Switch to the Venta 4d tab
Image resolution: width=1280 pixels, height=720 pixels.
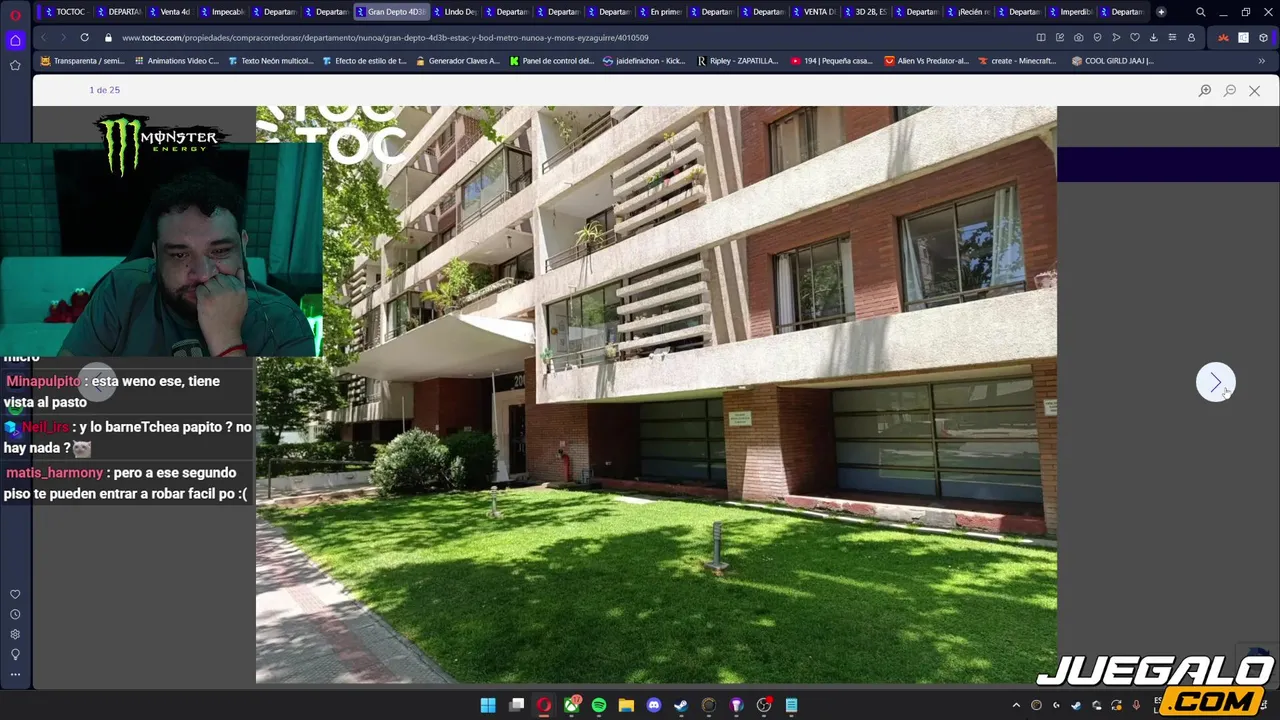(169, 12)
